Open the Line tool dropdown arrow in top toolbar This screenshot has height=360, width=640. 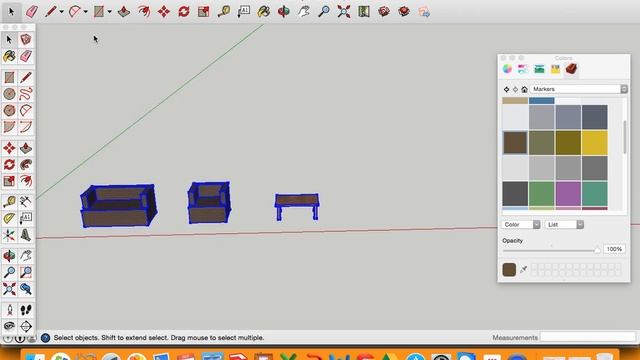[x=61, y=12]
